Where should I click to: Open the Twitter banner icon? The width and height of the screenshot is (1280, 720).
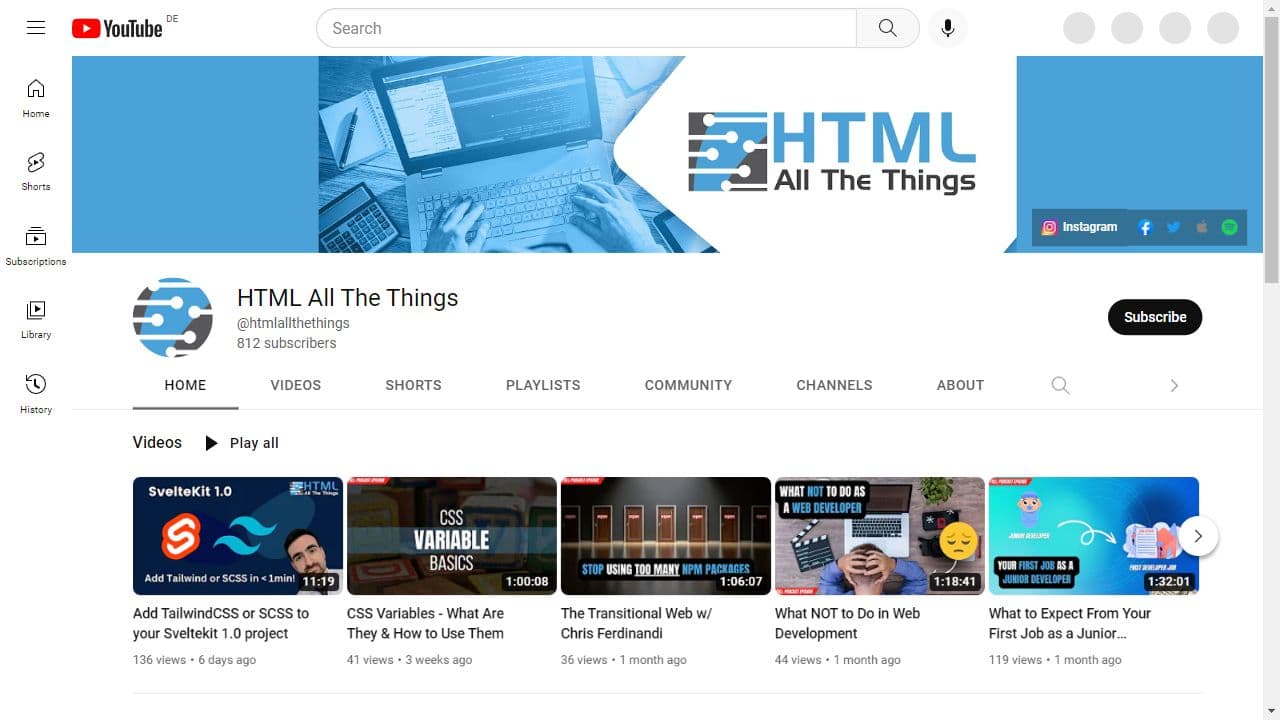click(1173, 227)
